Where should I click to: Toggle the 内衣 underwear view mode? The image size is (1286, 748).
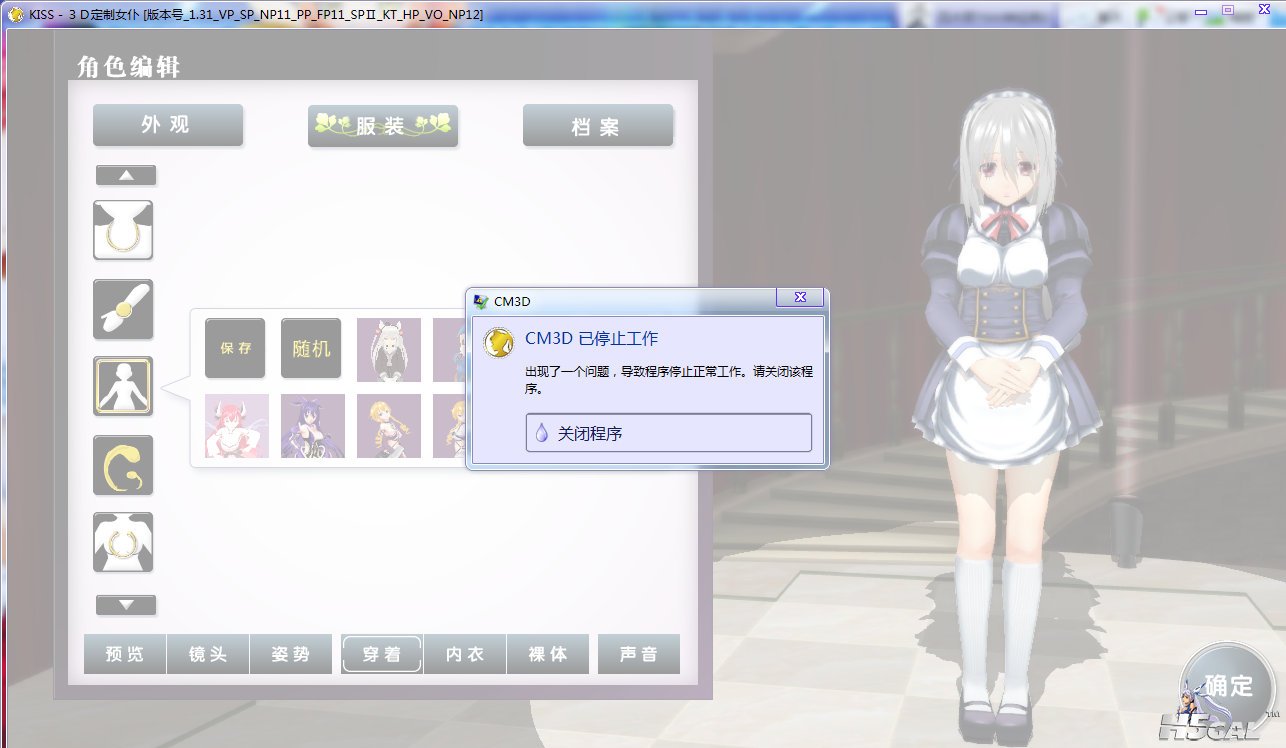[465, 654]
